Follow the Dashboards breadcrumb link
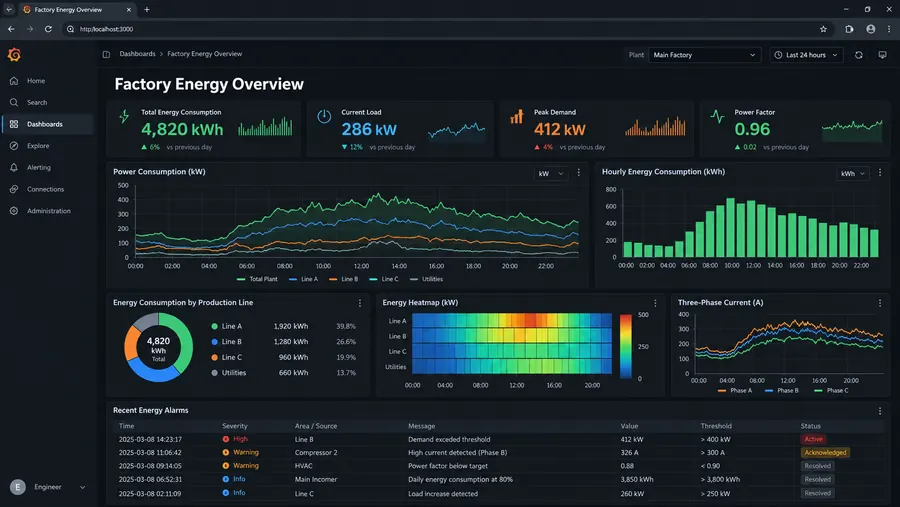Image resolution: width=900 pixels, height=507 pixels. pyautogui.click(x=137, y=54)
